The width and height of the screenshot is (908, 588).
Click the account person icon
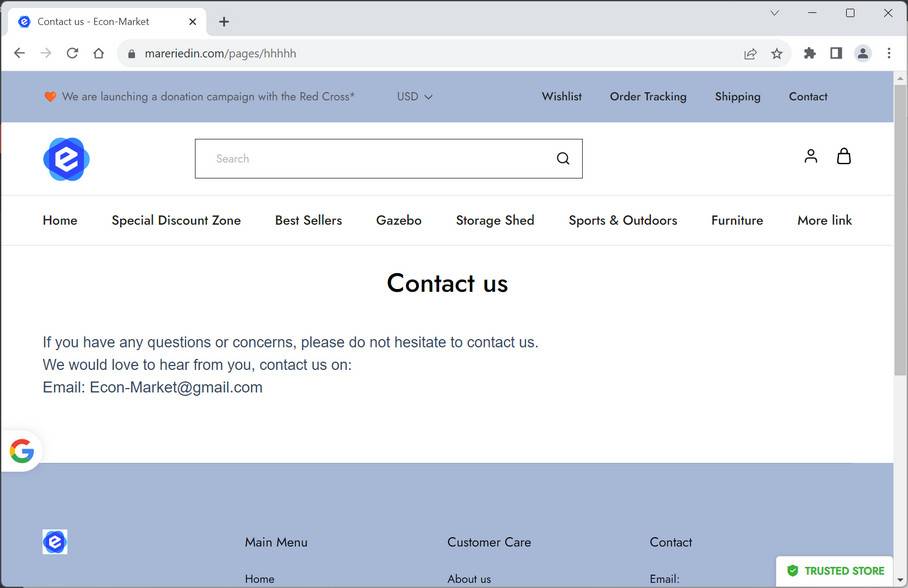pos(810,156)
